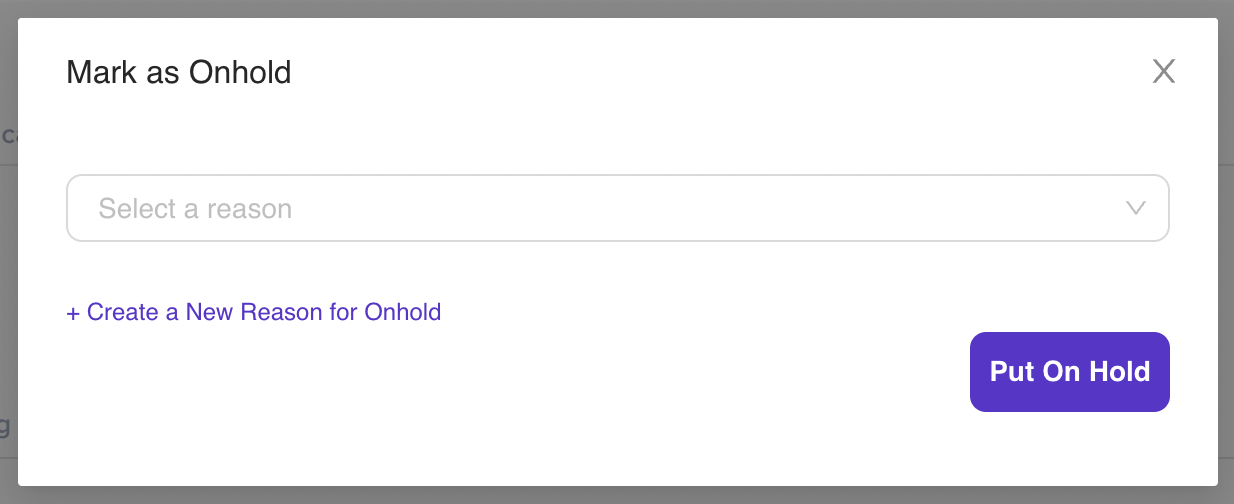Screen dimensions: 1234x504
Task: Select the reason field's empty area
Action: click(x=700, y=208)
